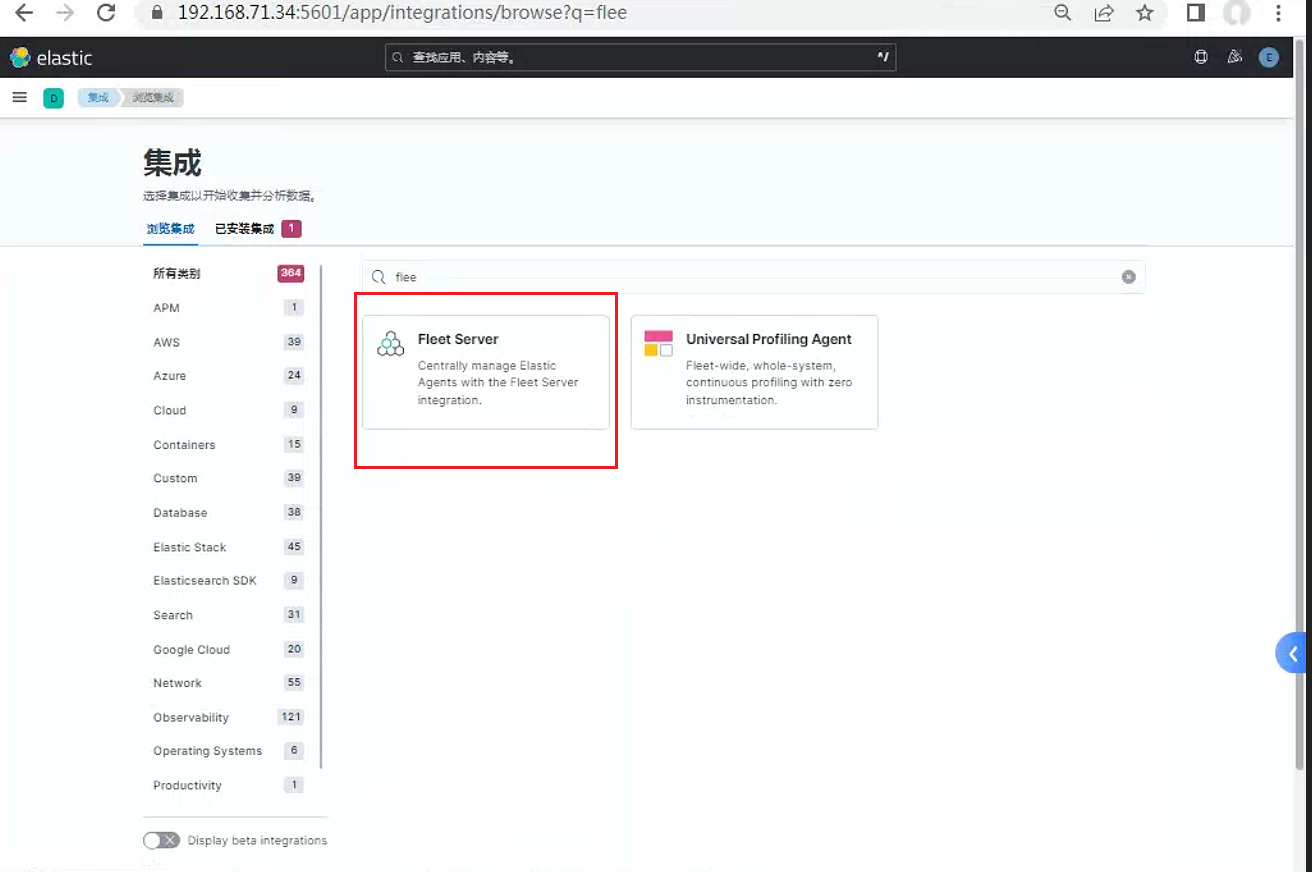Click the browser forward arrow
This screenshot has height=872, width=1312.
[x=65, y=14]
